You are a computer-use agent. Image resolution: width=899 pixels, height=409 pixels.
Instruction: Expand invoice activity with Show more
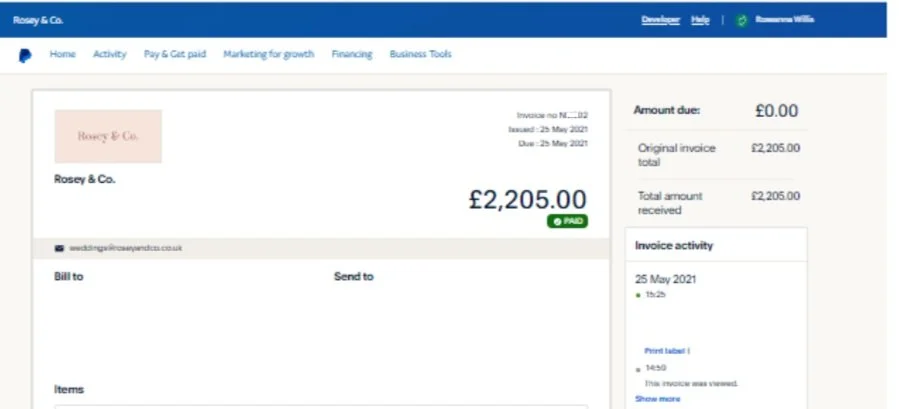pos(658,399)
